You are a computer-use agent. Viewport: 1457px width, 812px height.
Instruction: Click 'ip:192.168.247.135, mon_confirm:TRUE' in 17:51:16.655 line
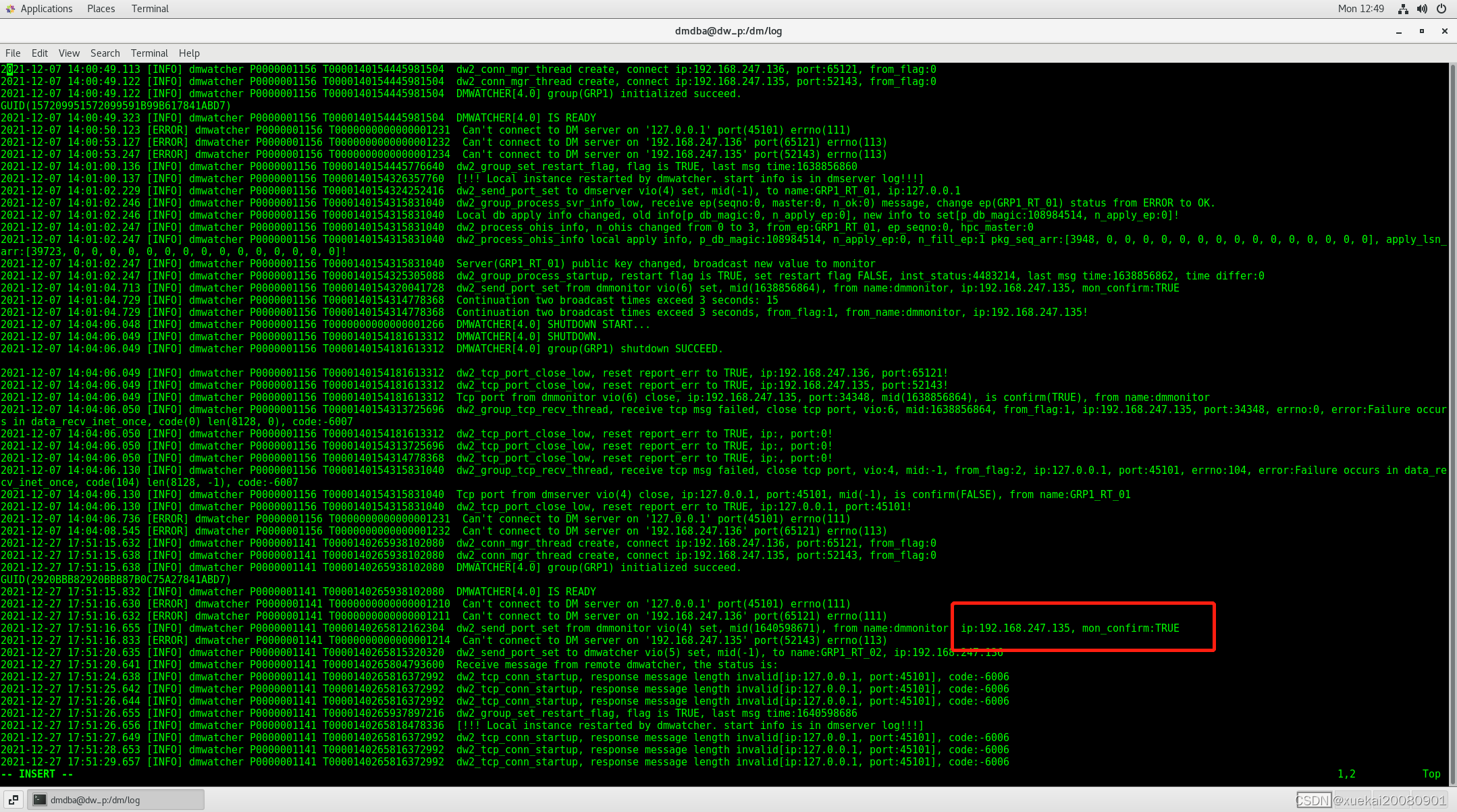(1070, 628)
